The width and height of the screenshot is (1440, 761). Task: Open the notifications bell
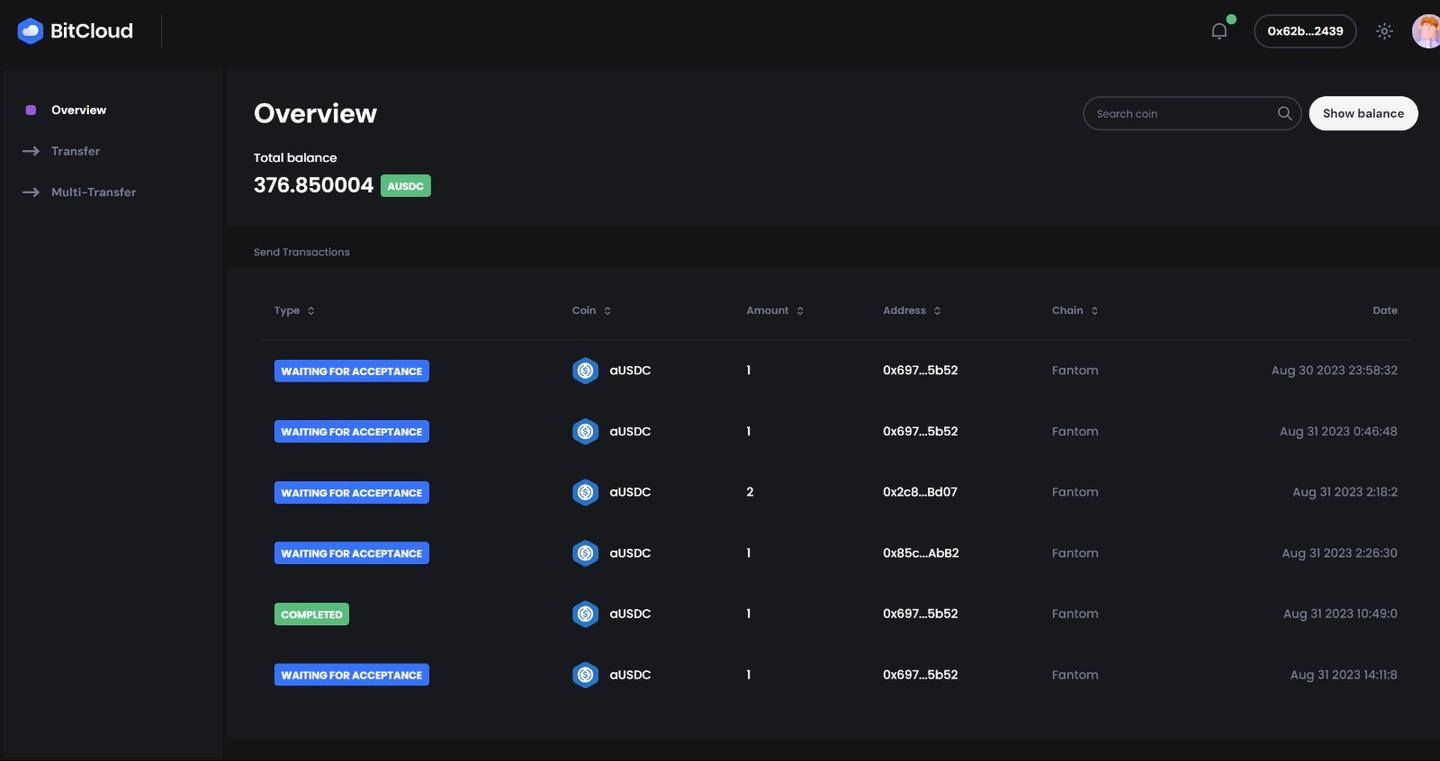click(x=1219, y=31)
